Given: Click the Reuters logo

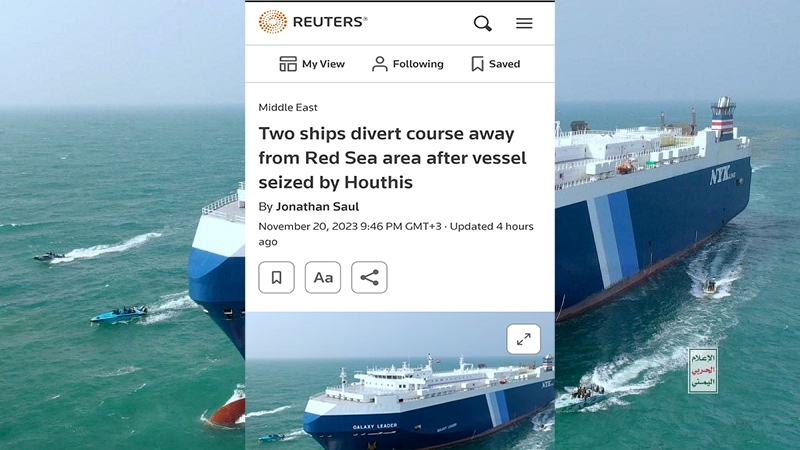Looking at the screenshot, I should click(x=312, y=22).
